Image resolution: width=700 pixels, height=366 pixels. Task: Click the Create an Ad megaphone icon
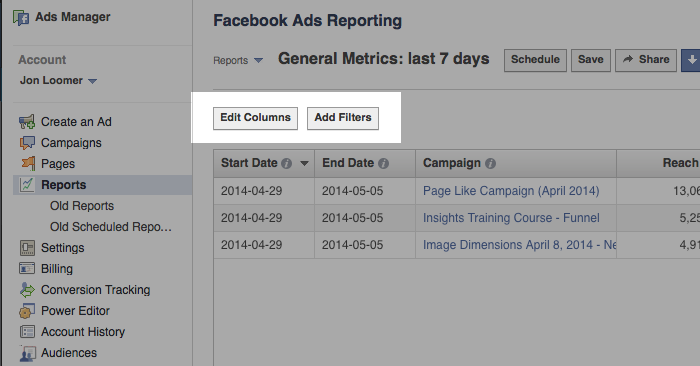click(27, 122)
